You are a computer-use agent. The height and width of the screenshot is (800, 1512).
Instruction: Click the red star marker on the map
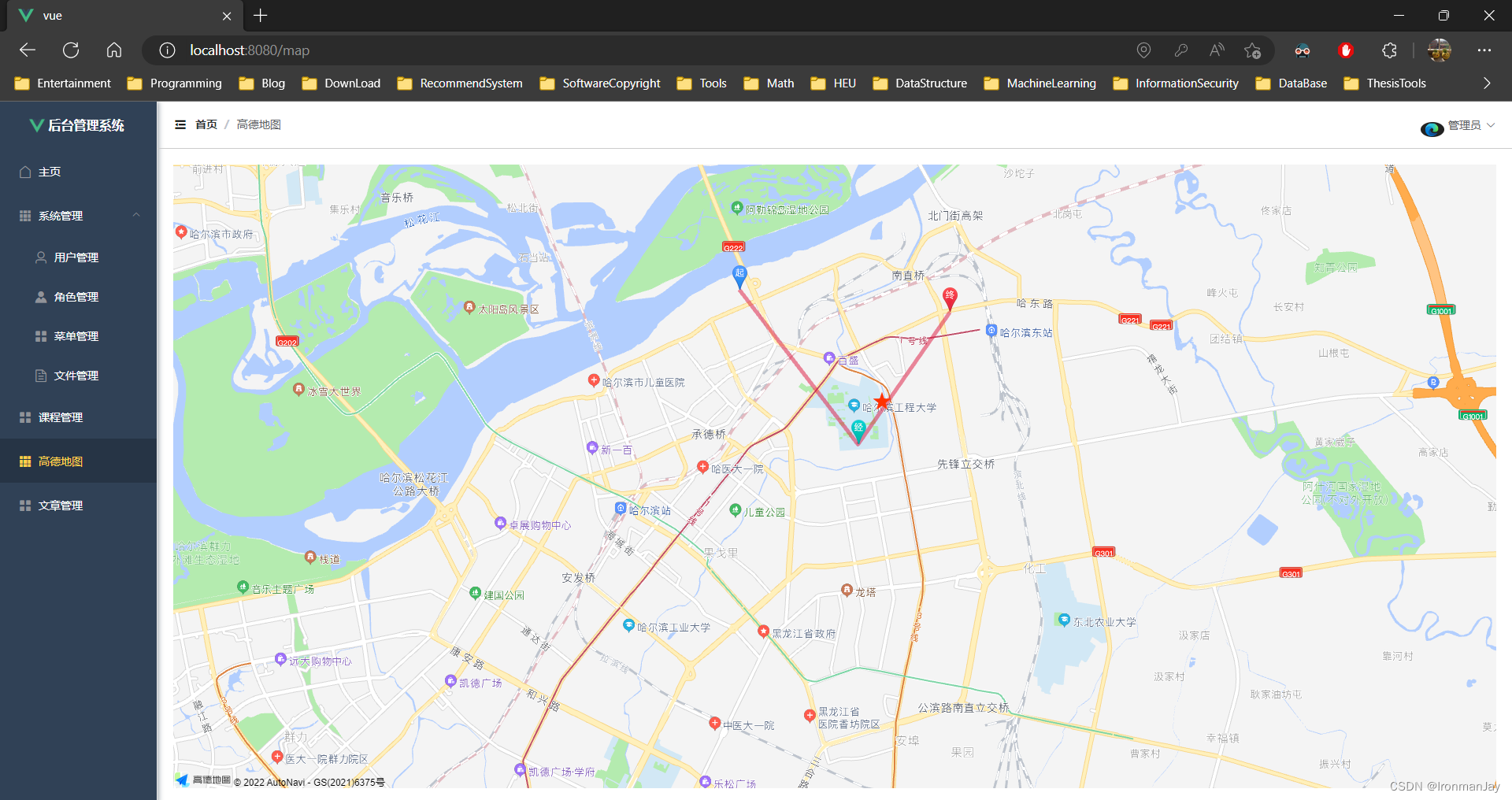point(882,402)
